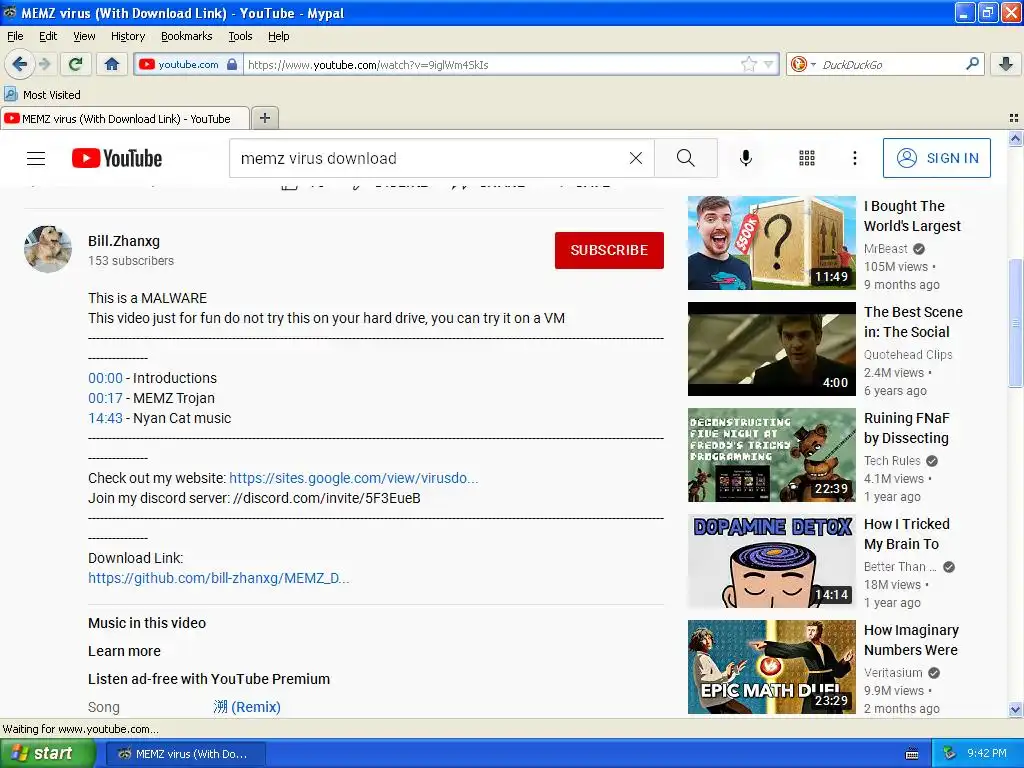1024x768 pixels.
Task: Open the File menu
Action: pyautogui.click(x=15, y=36)
